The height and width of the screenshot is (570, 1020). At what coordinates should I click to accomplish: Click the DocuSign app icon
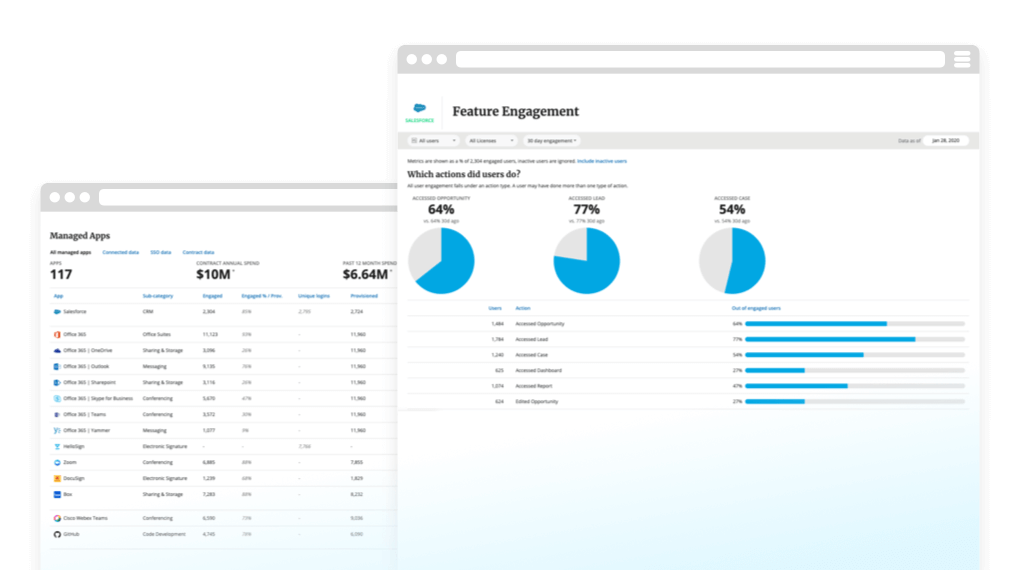[x=57, y=478]
